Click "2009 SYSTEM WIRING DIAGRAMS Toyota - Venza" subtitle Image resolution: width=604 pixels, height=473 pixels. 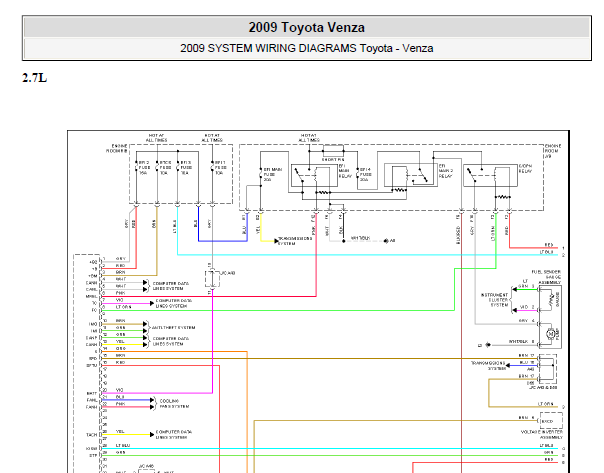click(x=307, y=49)
